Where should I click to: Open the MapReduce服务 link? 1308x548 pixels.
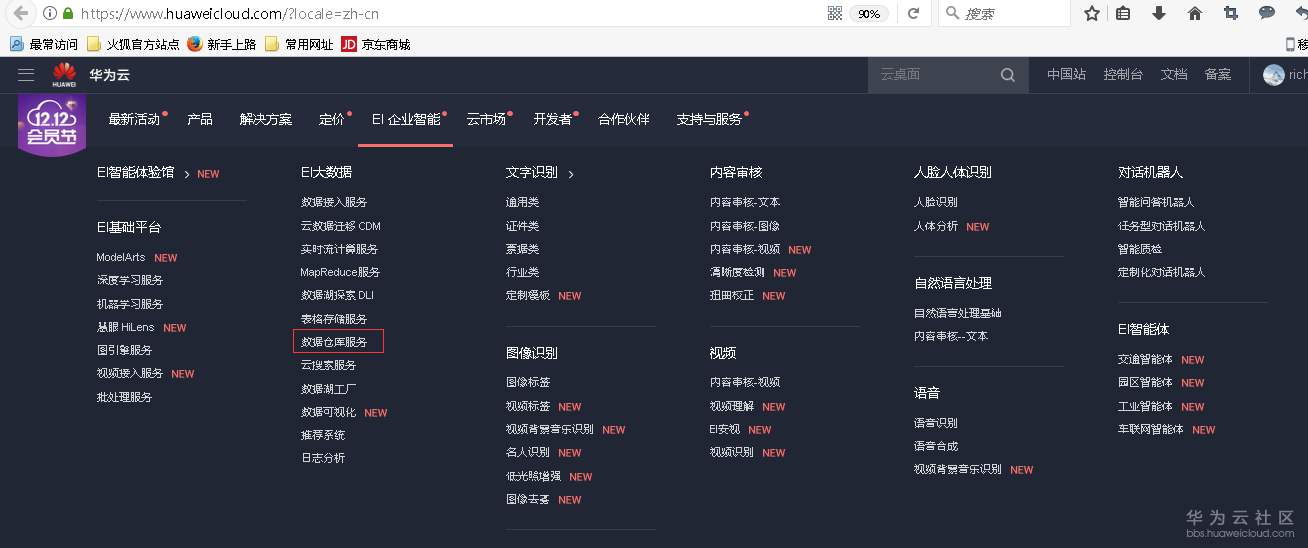coord(340,272)
